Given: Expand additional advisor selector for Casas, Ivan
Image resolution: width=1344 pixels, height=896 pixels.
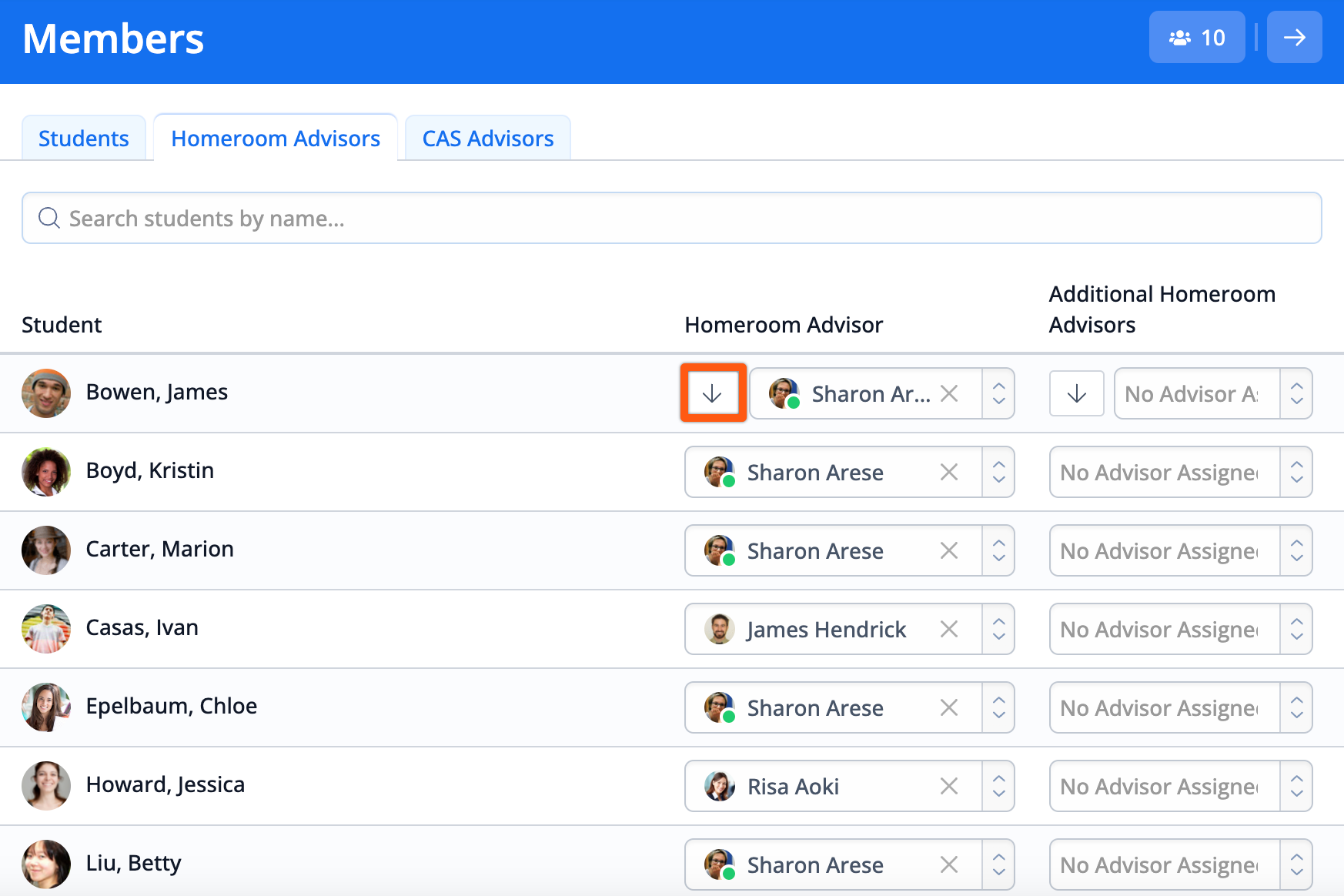Looking at the screenshot, I should pyautogui.click(x=1296, y=629).
